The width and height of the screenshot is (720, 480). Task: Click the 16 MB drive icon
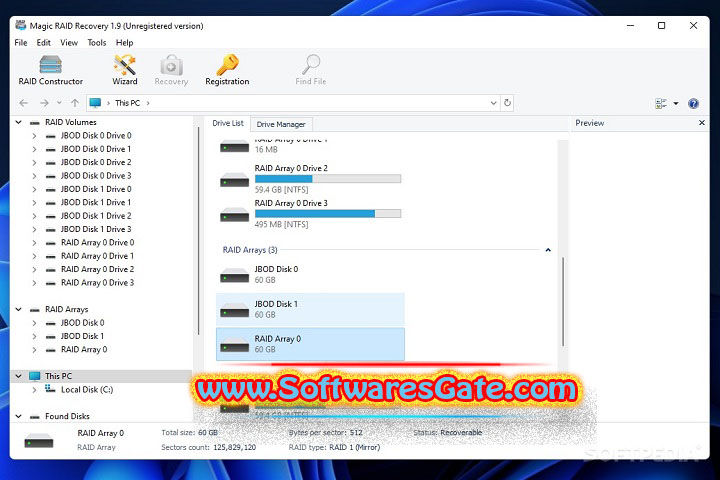click(x=234, y=147)
